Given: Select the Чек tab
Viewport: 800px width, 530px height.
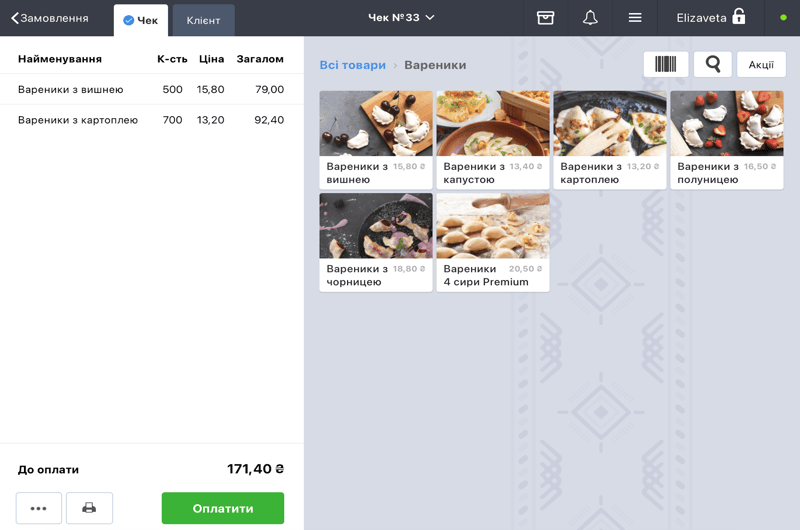Looking at the screenshot, I should pyautogui.click(x=140, y=20).
